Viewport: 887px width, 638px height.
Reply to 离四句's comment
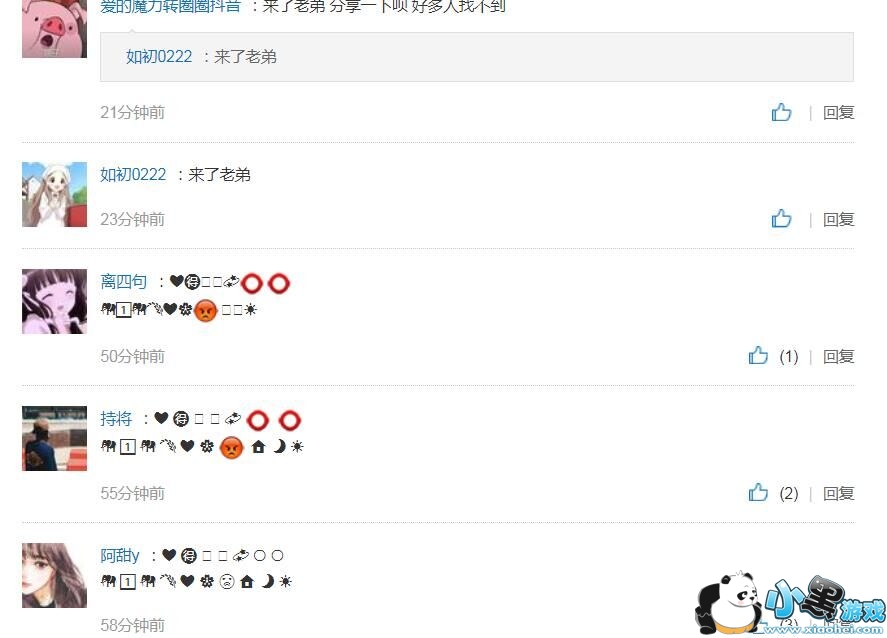point(838,356)
